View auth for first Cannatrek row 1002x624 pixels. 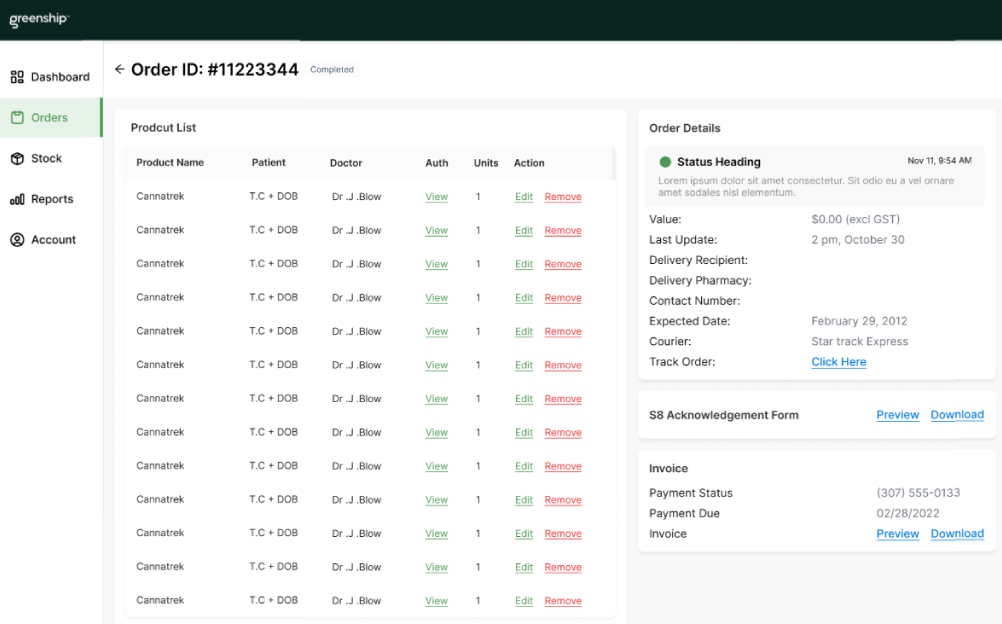coord(436,197)
